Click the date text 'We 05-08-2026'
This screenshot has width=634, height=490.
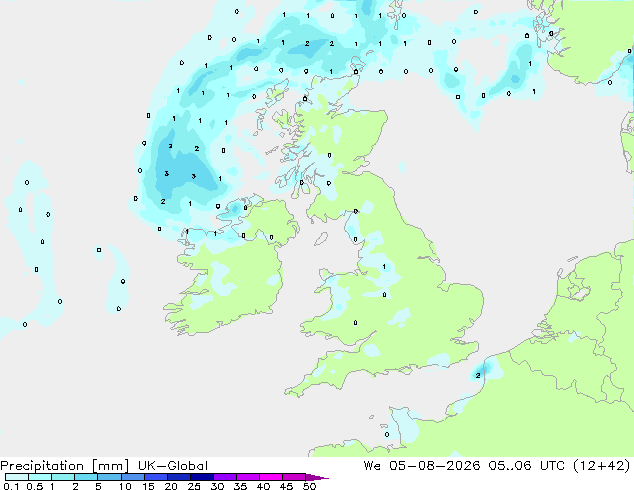tap(422, 466)
